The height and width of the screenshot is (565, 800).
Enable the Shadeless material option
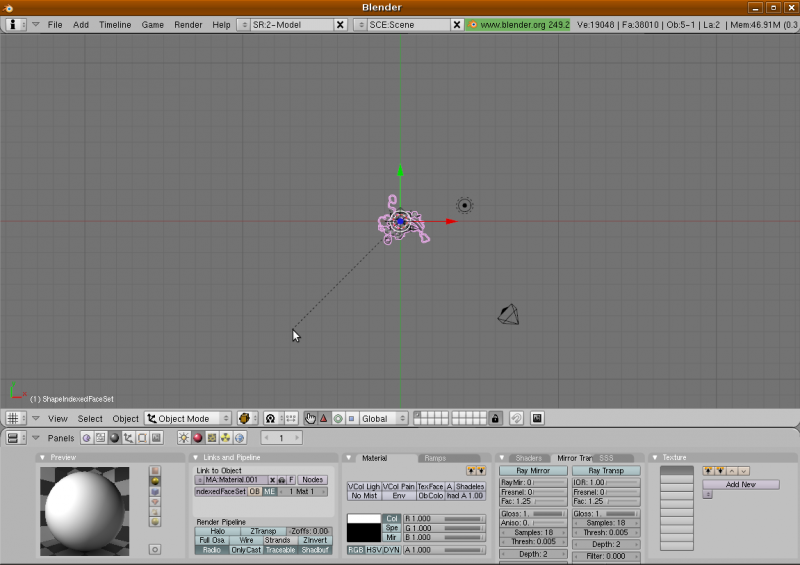[470, 486]
